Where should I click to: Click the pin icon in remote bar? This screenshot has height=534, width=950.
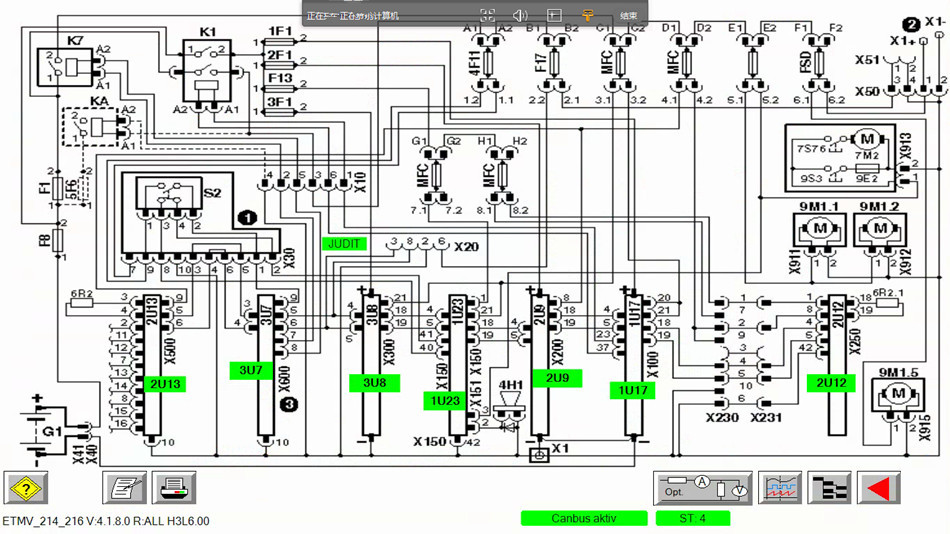click(588, 15)
